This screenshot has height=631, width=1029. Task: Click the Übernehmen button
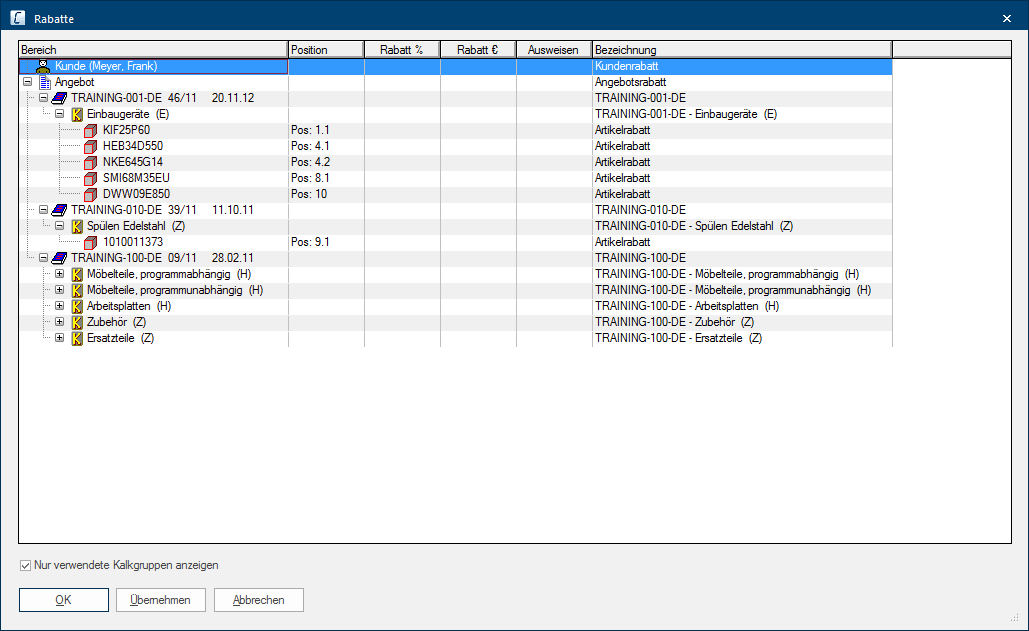[x=160, y=600]
